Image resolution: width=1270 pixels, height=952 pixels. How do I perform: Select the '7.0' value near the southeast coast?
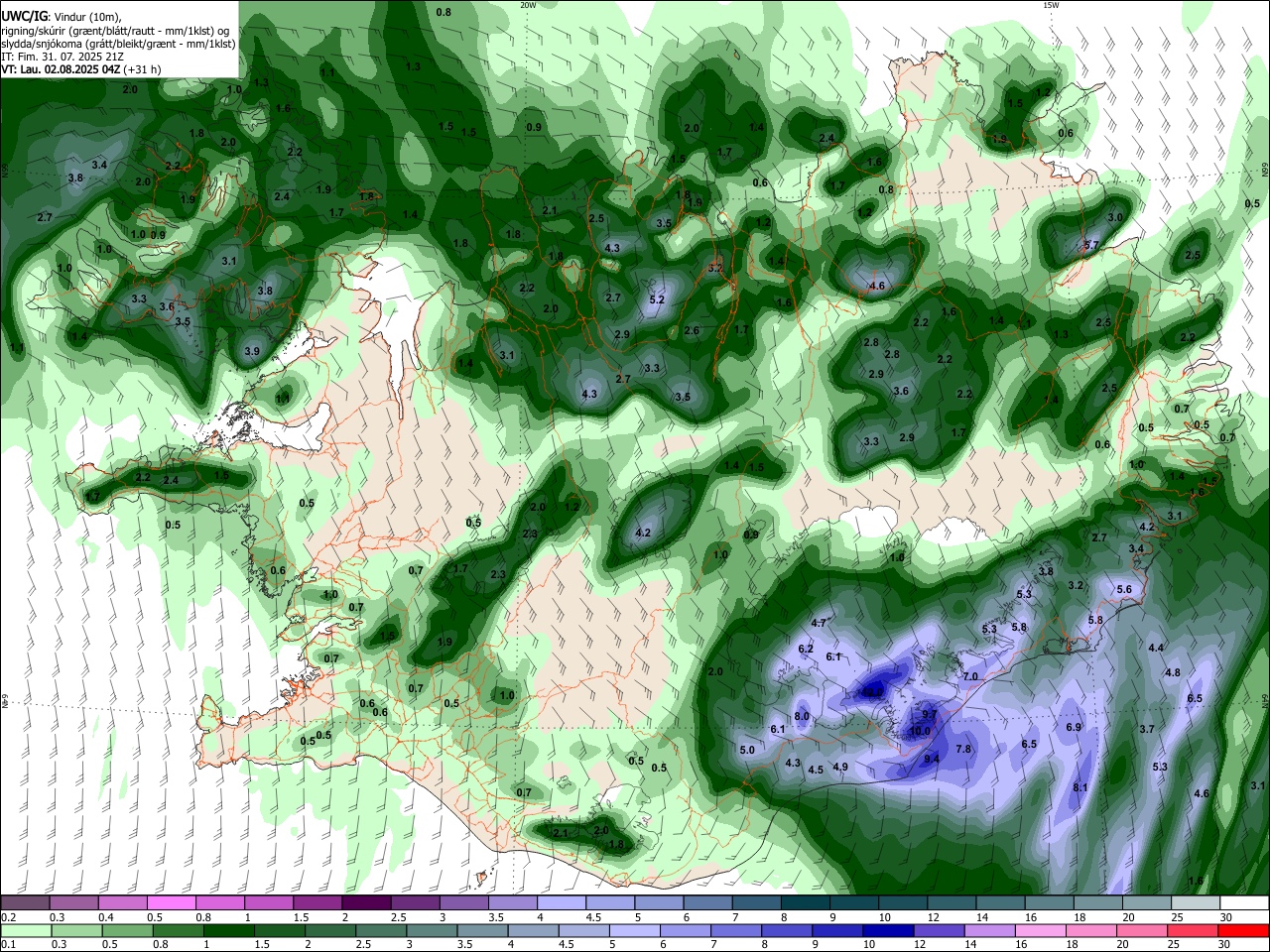pyautogui.click(x=970, y=676)
